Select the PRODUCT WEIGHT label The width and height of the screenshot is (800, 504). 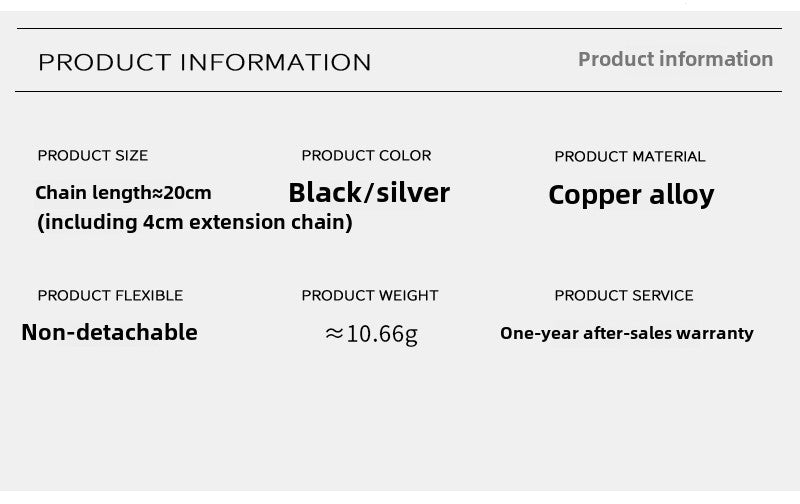point(370,295)
